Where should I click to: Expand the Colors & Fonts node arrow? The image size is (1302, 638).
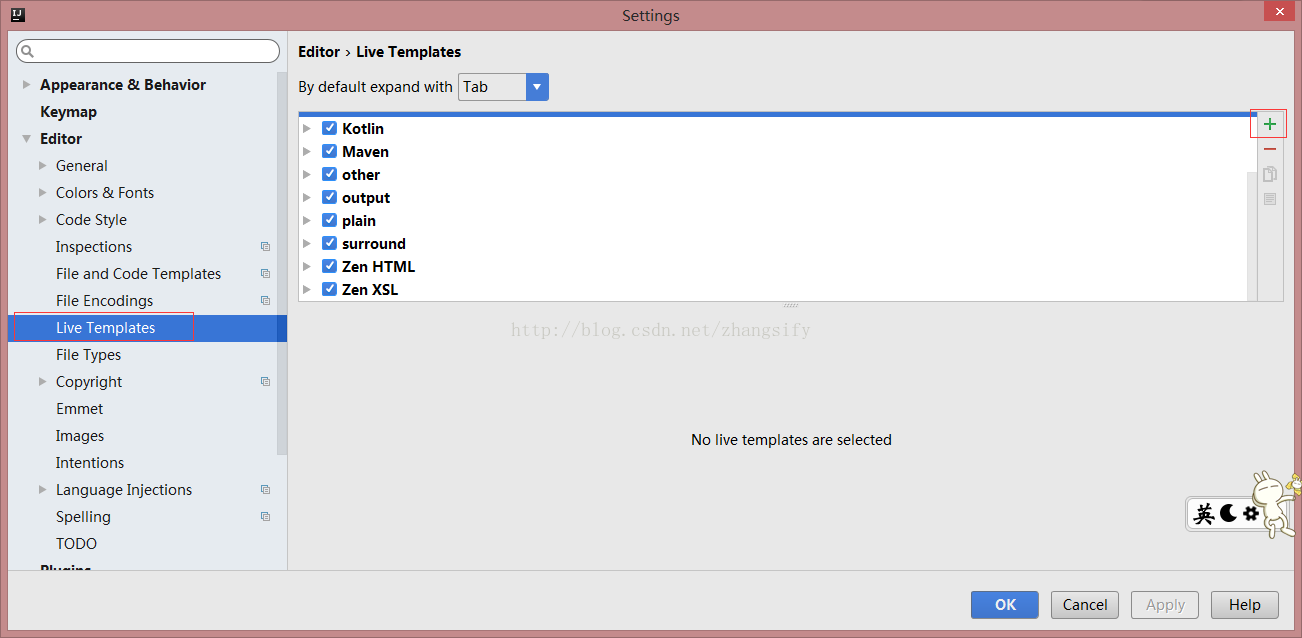pos(43,193)
